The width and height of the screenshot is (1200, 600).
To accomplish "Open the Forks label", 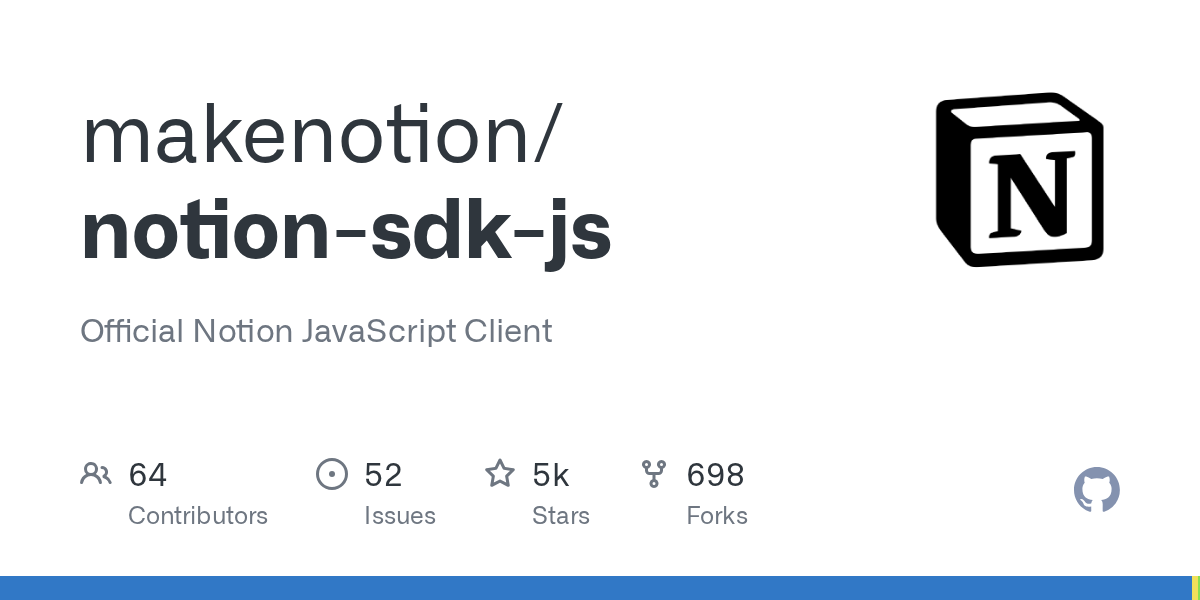I will point(717,516).
